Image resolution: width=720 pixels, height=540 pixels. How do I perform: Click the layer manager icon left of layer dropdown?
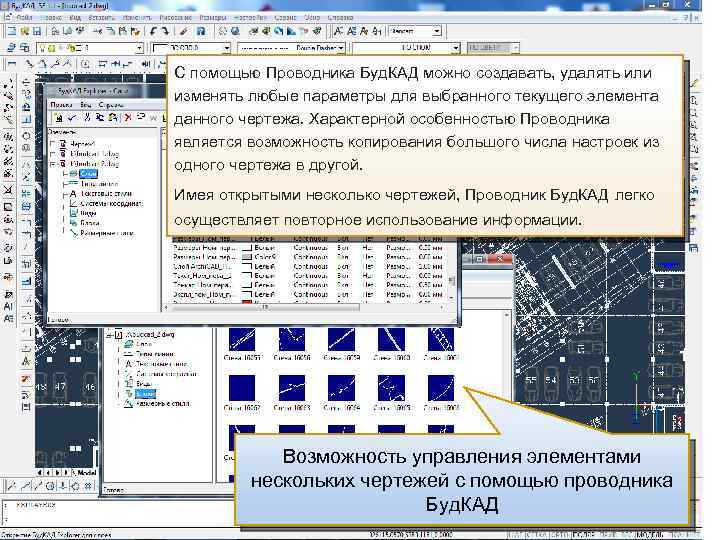tap(11, 47)
